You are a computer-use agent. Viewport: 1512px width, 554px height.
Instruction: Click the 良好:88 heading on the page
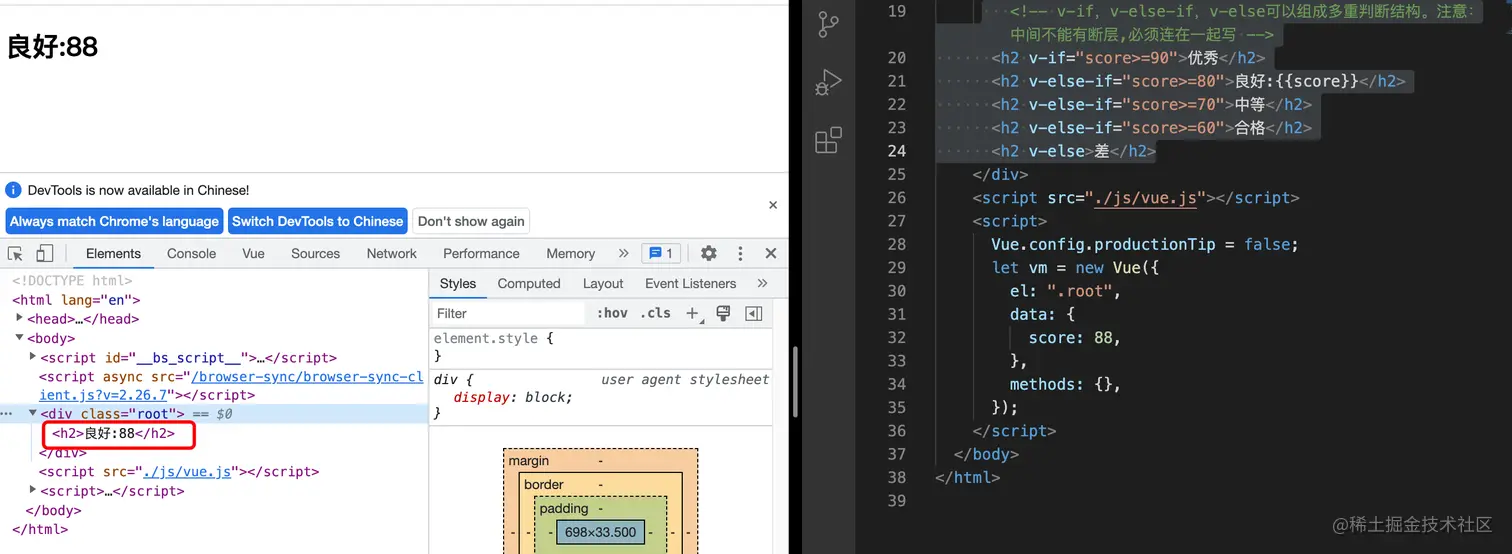[x=52, y=46]
